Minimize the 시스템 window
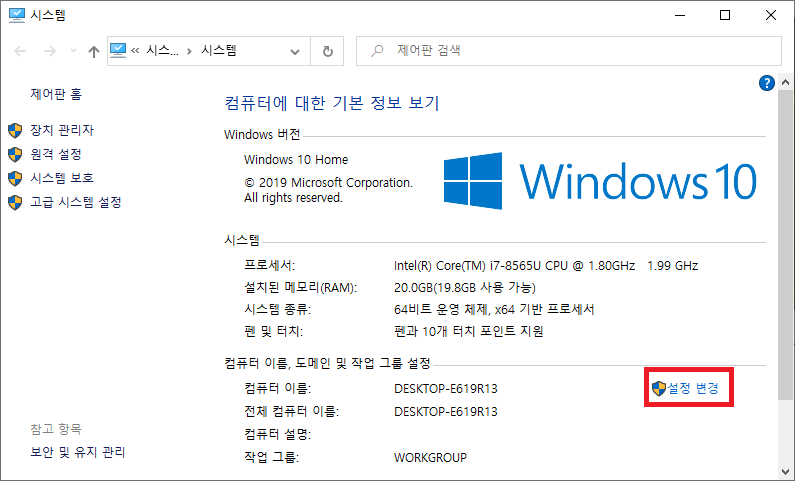Image resolution: width=795 pixels, height=481 pixels. (x=679, y=15)
